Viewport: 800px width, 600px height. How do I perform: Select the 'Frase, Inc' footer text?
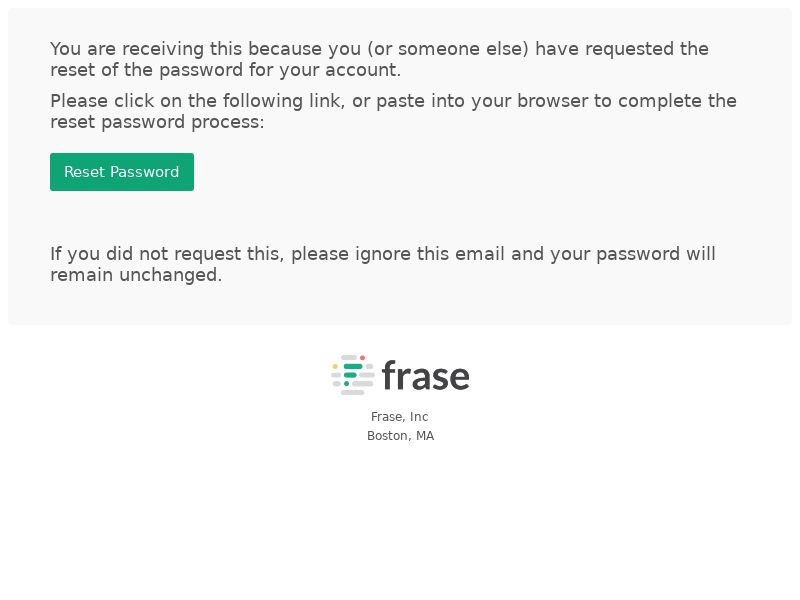point(399,417)
